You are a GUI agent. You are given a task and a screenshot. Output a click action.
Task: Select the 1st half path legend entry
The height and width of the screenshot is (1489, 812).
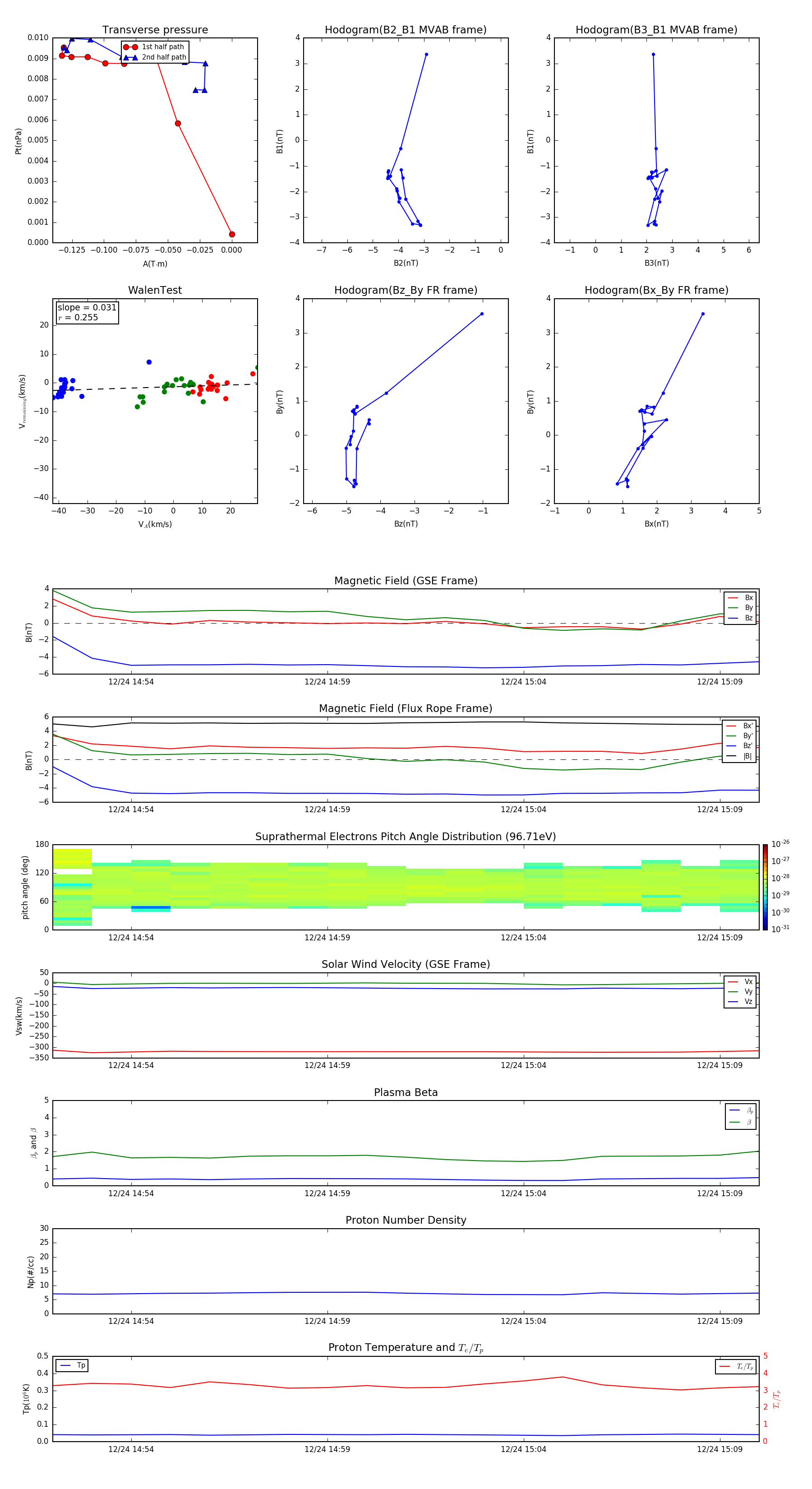pyautogui.click(x=154, y=47)
